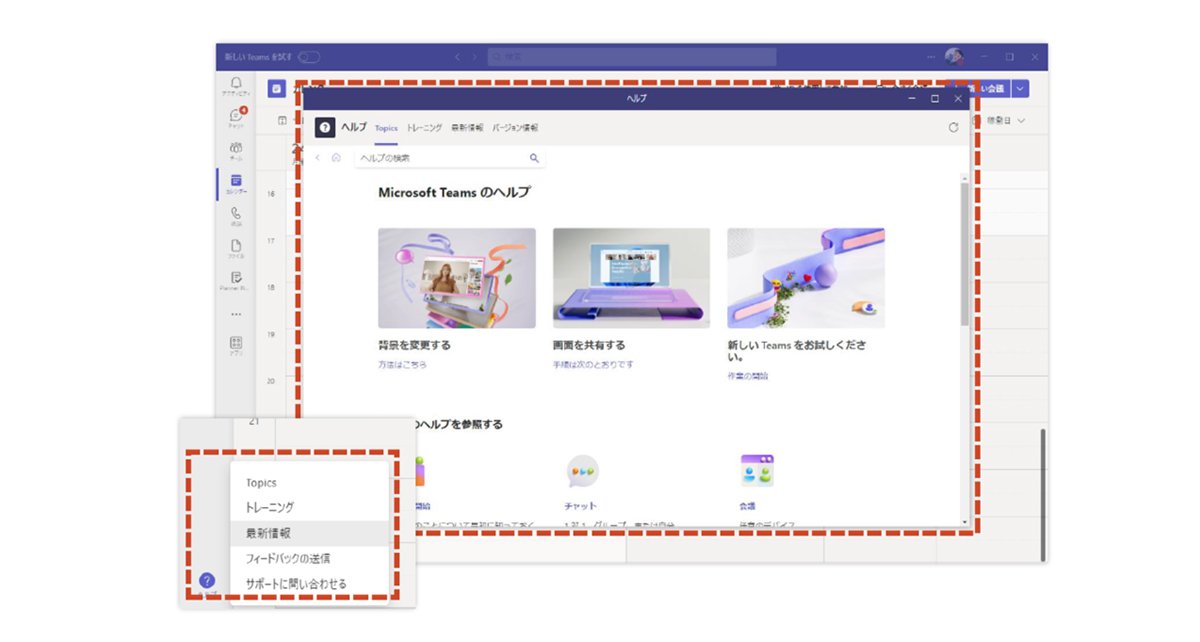
Task: Open the チャット help category link
Action: point(580,506)
